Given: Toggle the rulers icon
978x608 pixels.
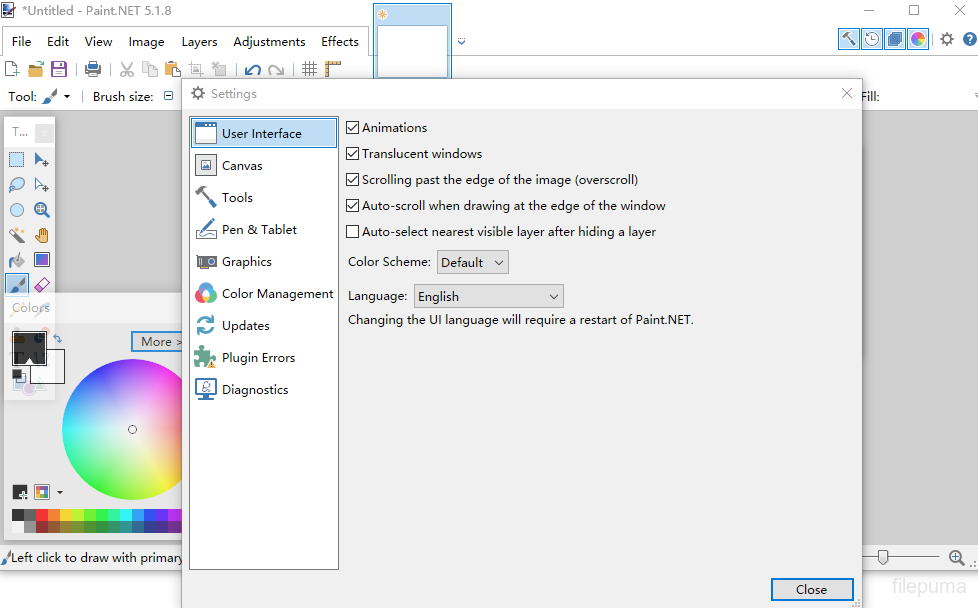Looking at the screenshot, I should pyautogui.click(x=332, y=69).
